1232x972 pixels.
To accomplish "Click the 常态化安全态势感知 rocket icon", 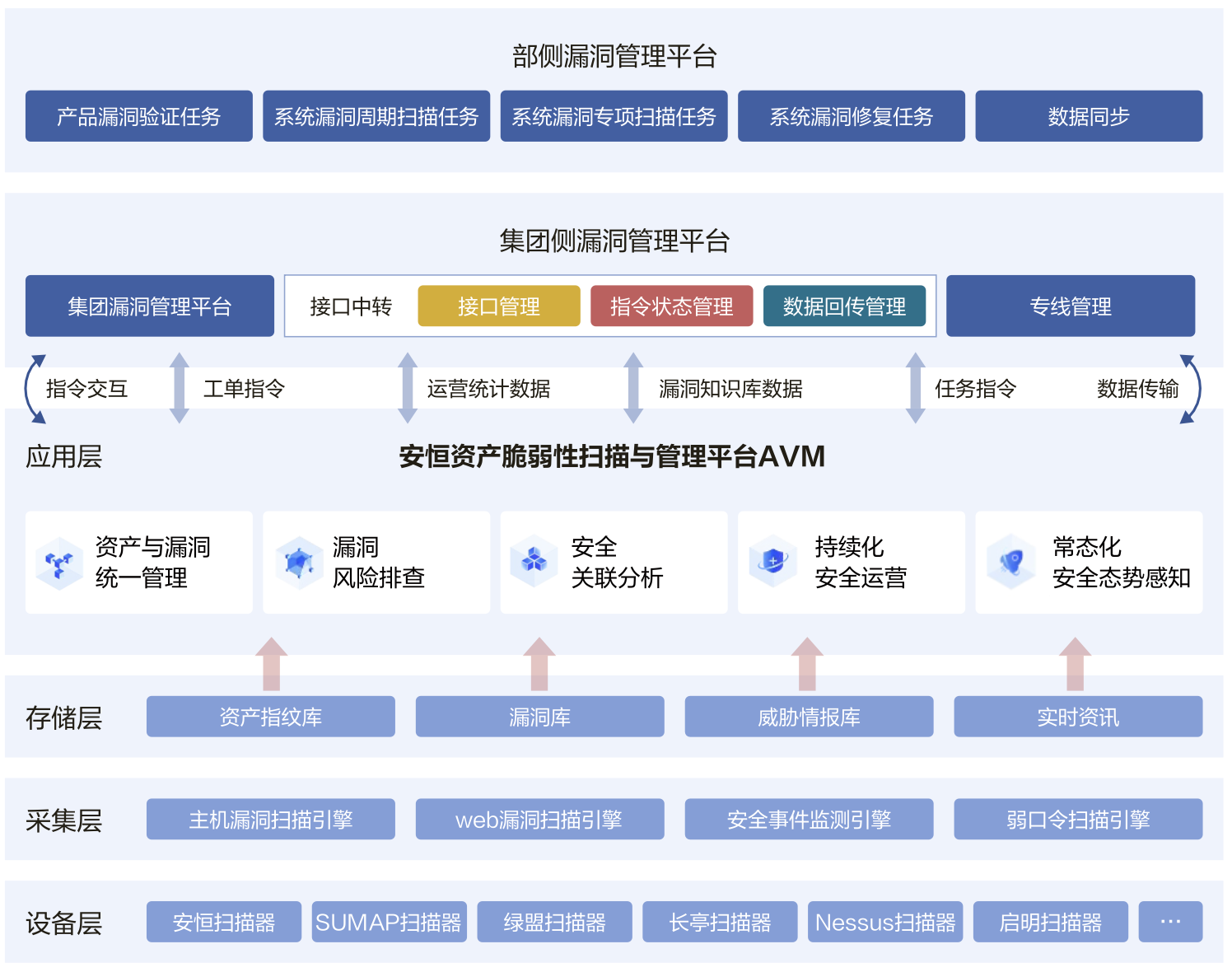I will [x=1010, y=562].
